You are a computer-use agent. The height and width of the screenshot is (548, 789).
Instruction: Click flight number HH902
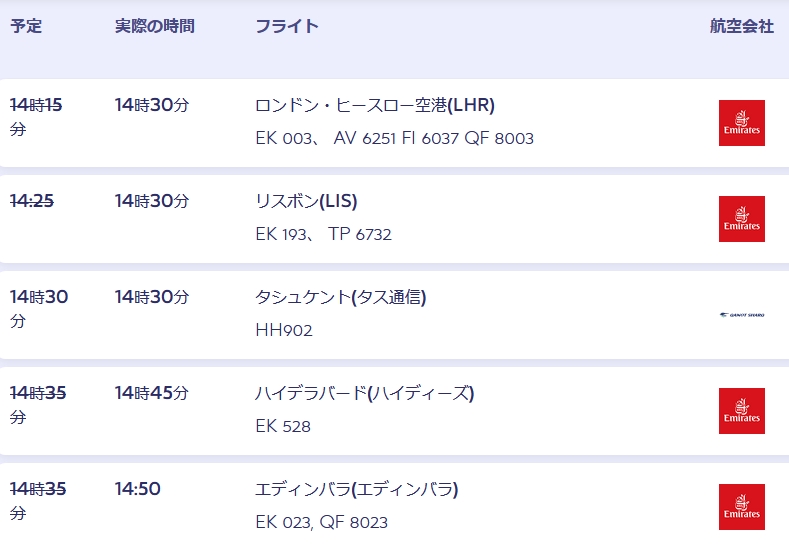284,330
